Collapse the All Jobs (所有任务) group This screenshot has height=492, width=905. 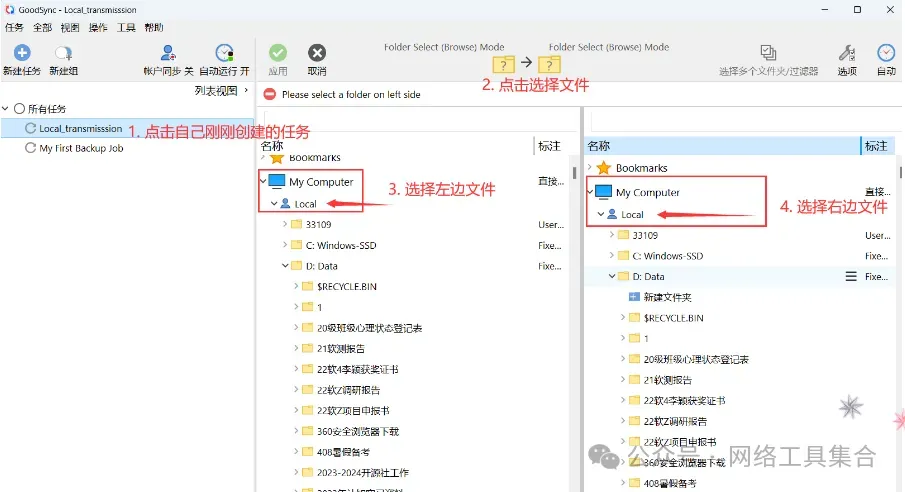point(5,109)
